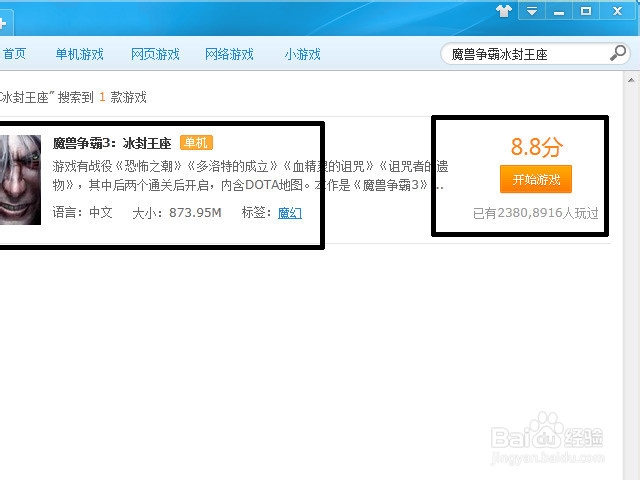The image size is (640, 480).
Task: Click the 大小：873.95M size text
Action: tap(177, 213)
